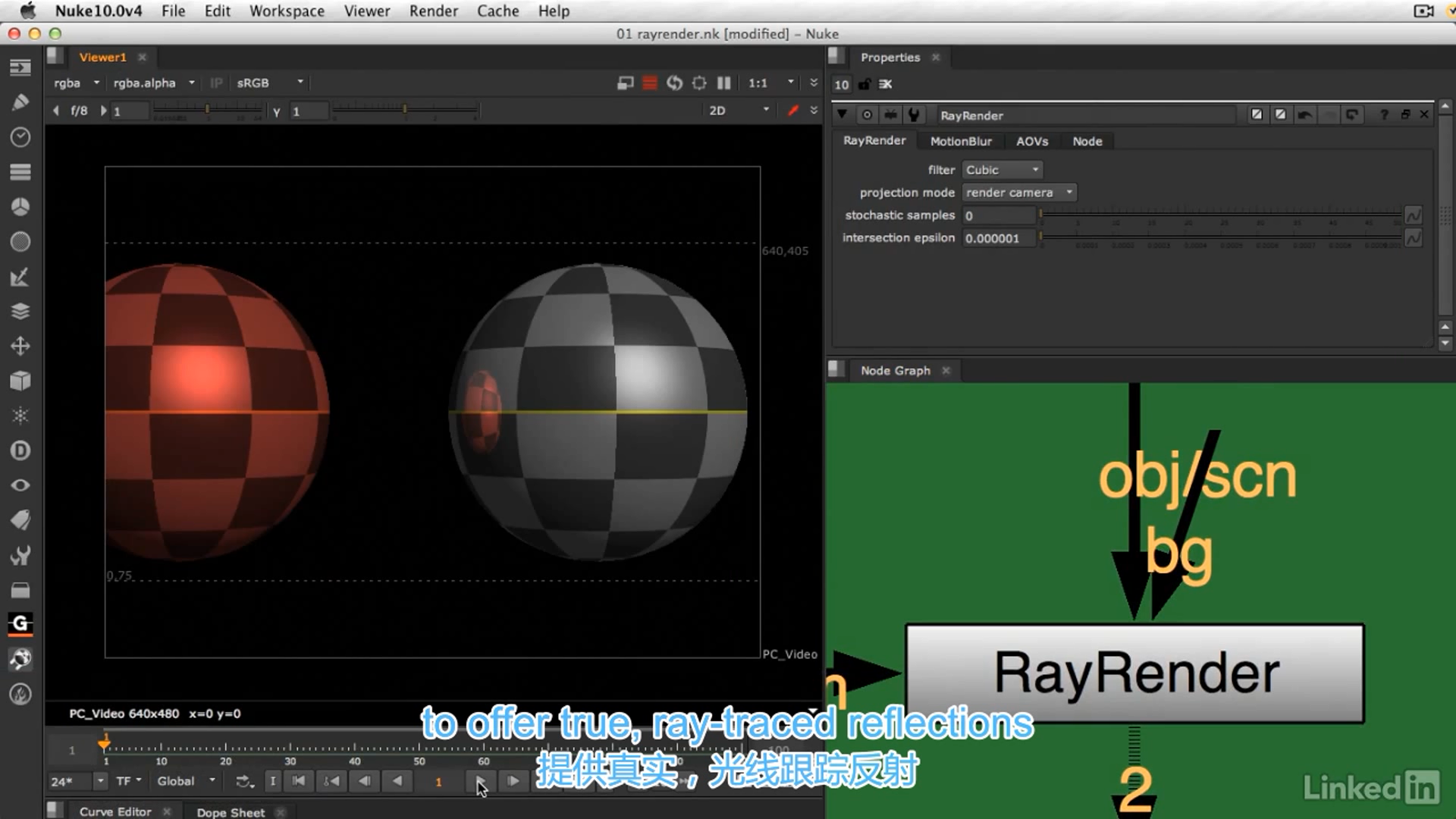The height and width of the screenshot is (819, 1456).
Task: Open the Image nodes menu in toolbar
Action: pyautogui.click(x=20, y=67)
